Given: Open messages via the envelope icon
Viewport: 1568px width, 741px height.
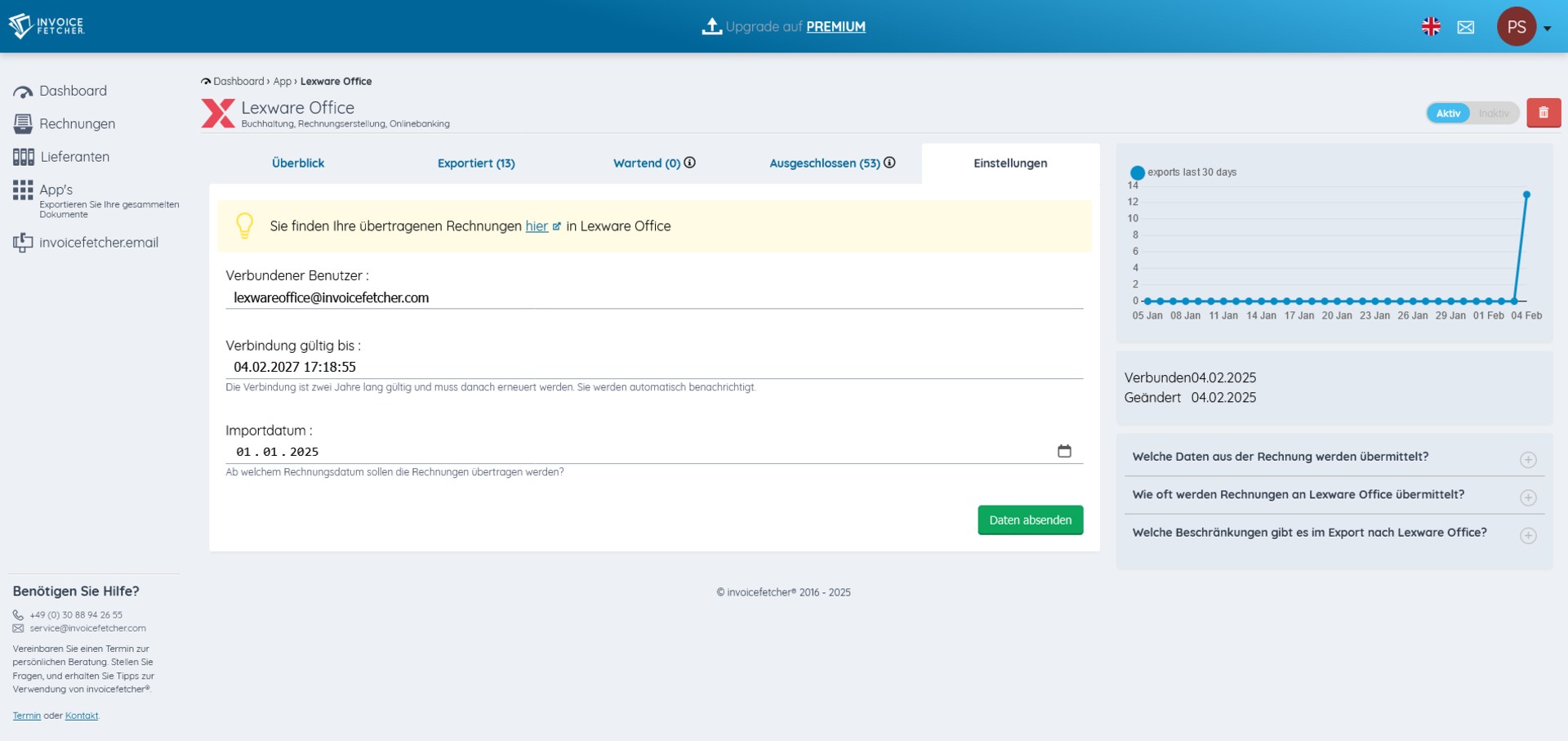Looking at the screenshot, I should (1466, 27).
